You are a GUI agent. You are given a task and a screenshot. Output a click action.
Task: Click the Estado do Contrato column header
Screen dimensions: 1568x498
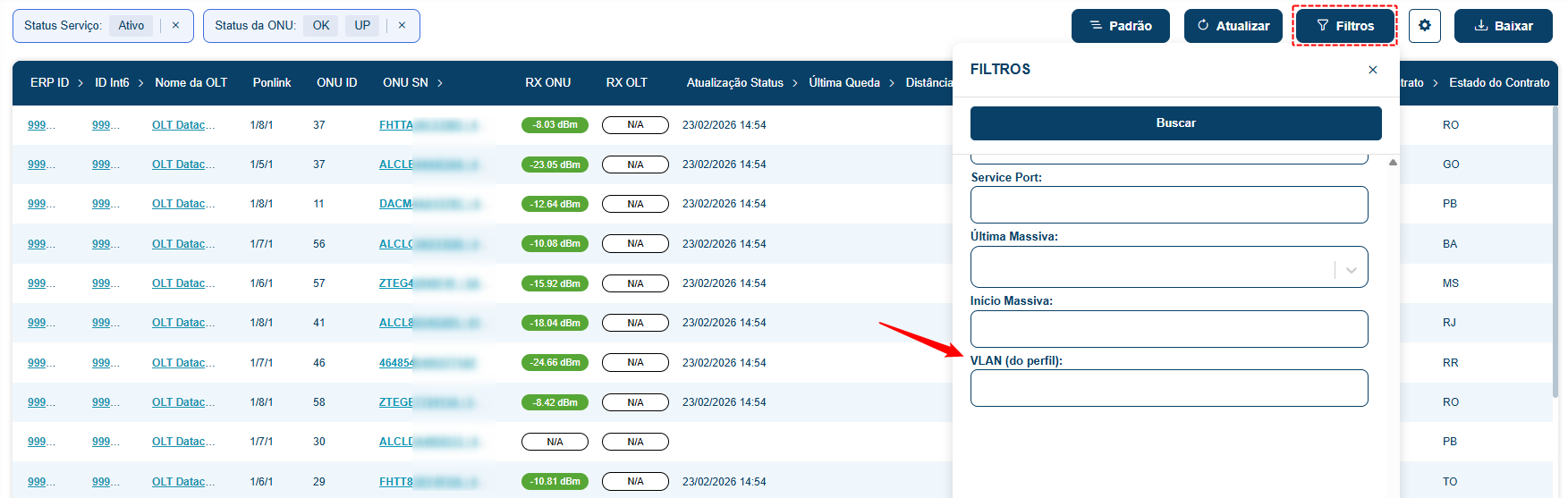1499,82
